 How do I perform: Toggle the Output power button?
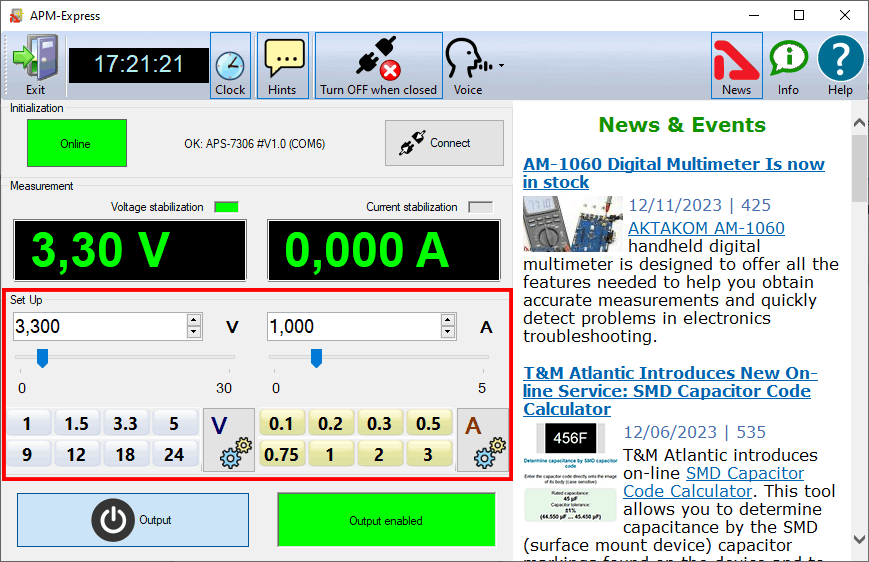(x=133, y=520)
